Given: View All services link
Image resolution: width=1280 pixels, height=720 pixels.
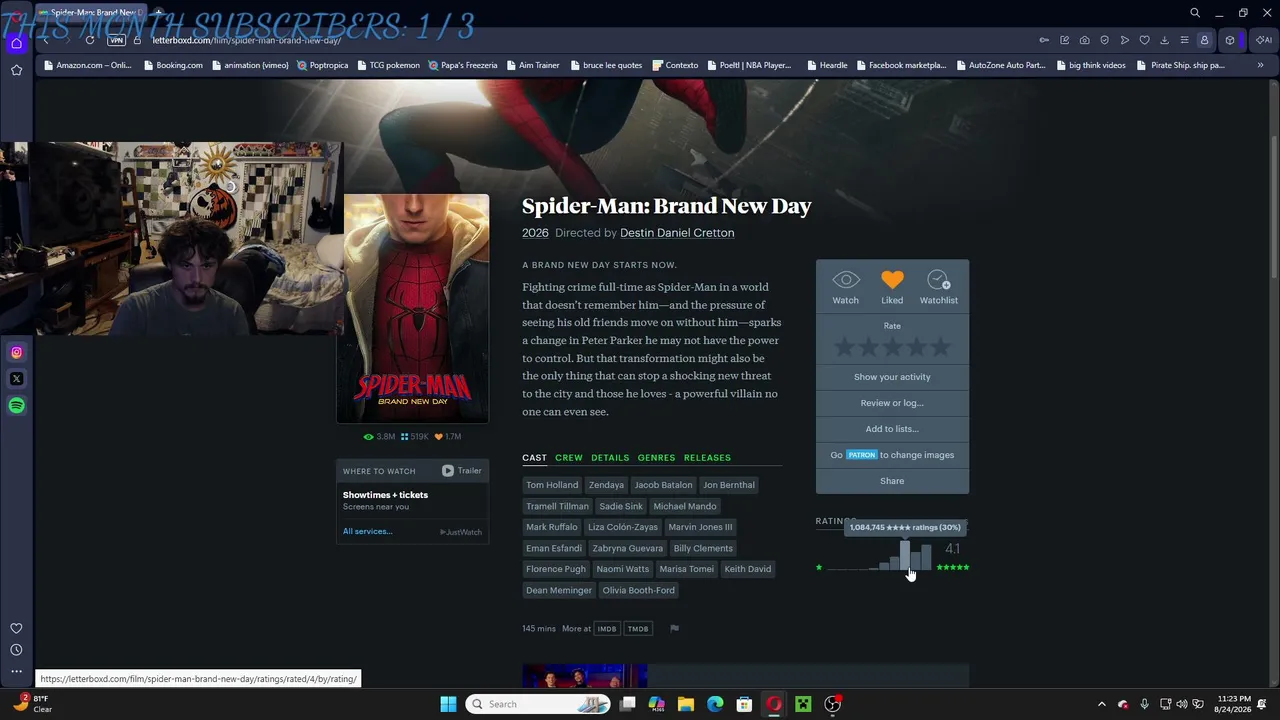Looking at the screenshot, I should click(367, 531).
